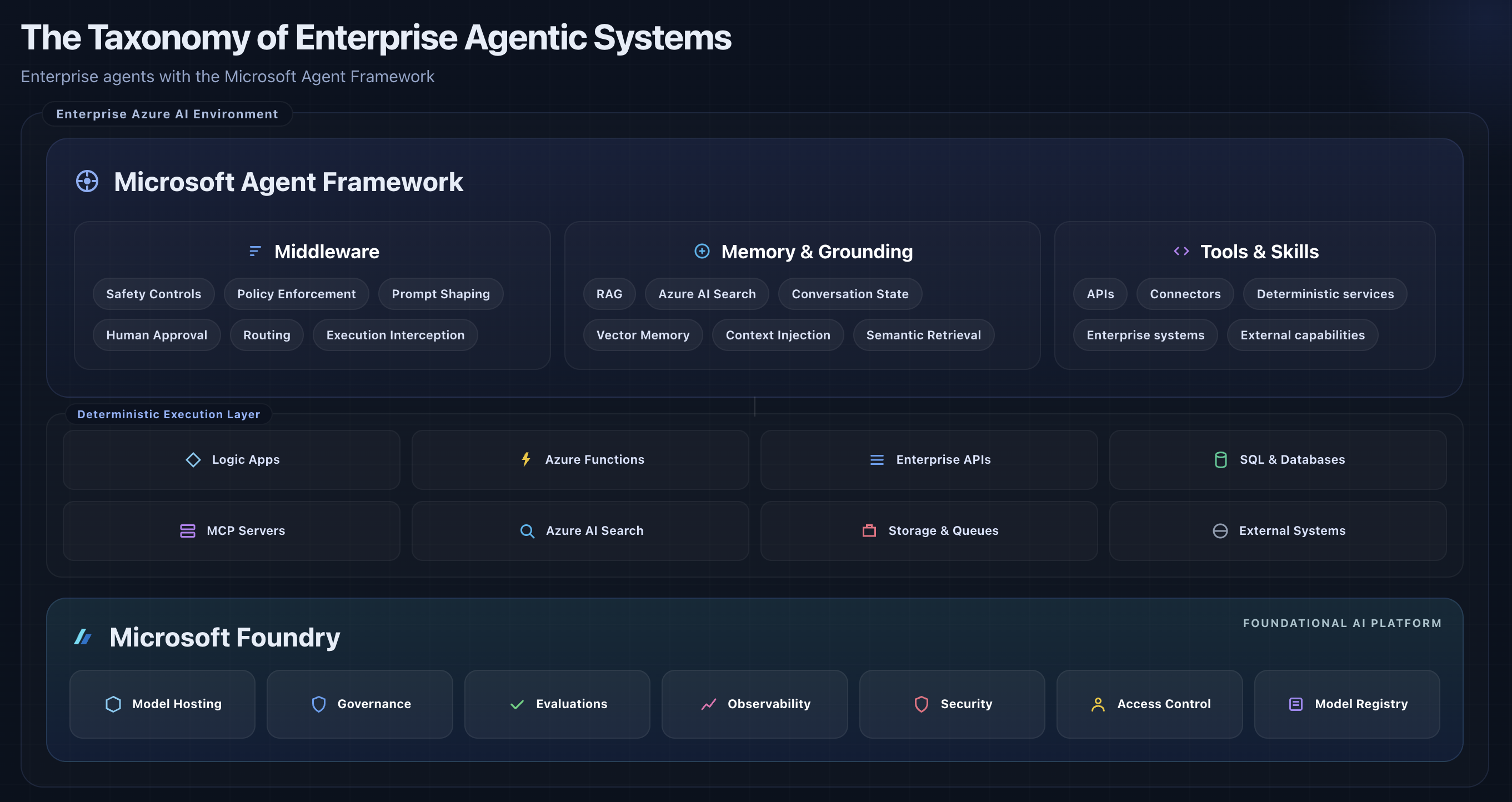The height and width of the screenshot is (802, 1512).
Task: Click the 'Microsoft Foundry' heading text
Action: pyautogui.click(x=225, y=637)
